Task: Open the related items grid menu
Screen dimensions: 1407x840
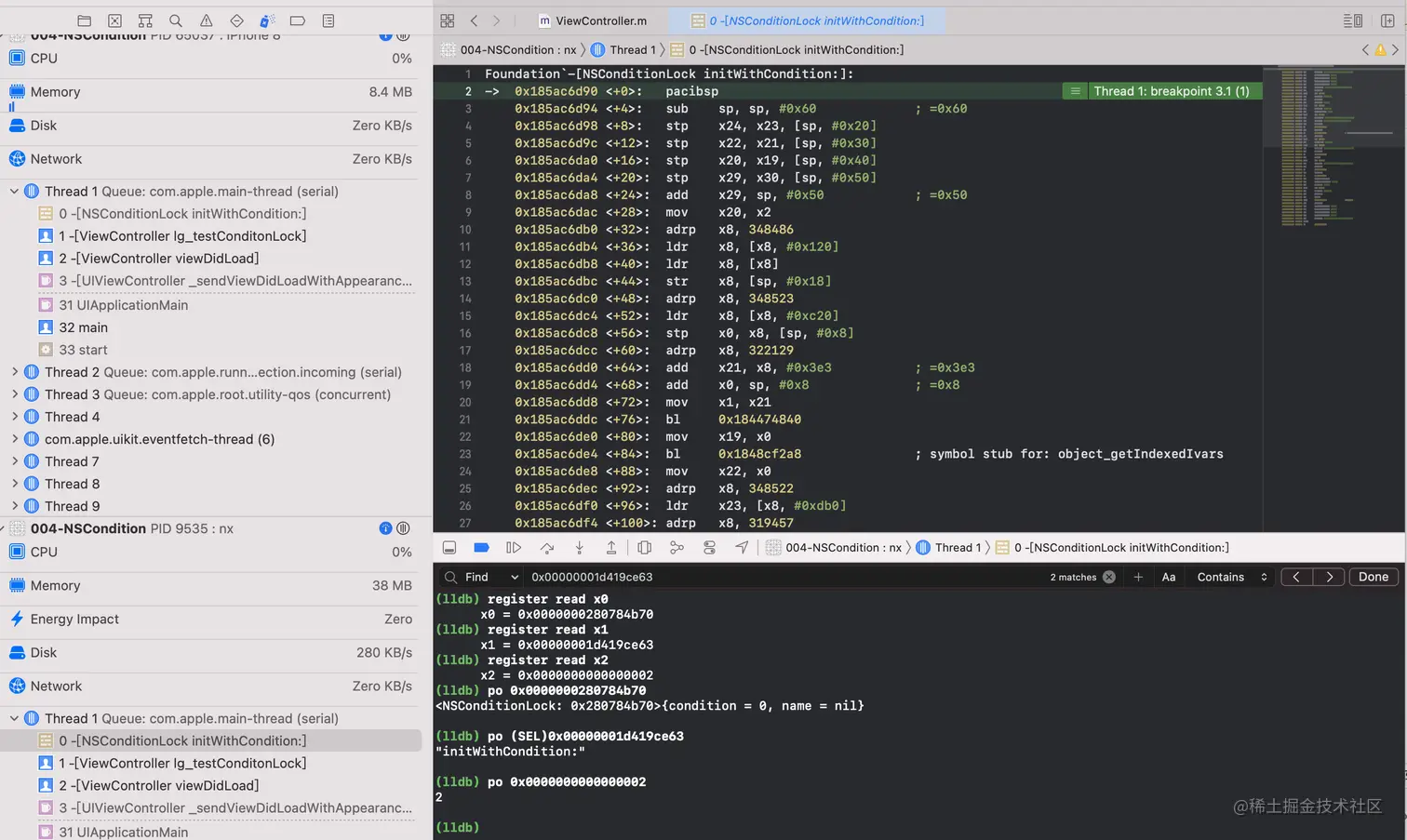Action: point(448,20)
